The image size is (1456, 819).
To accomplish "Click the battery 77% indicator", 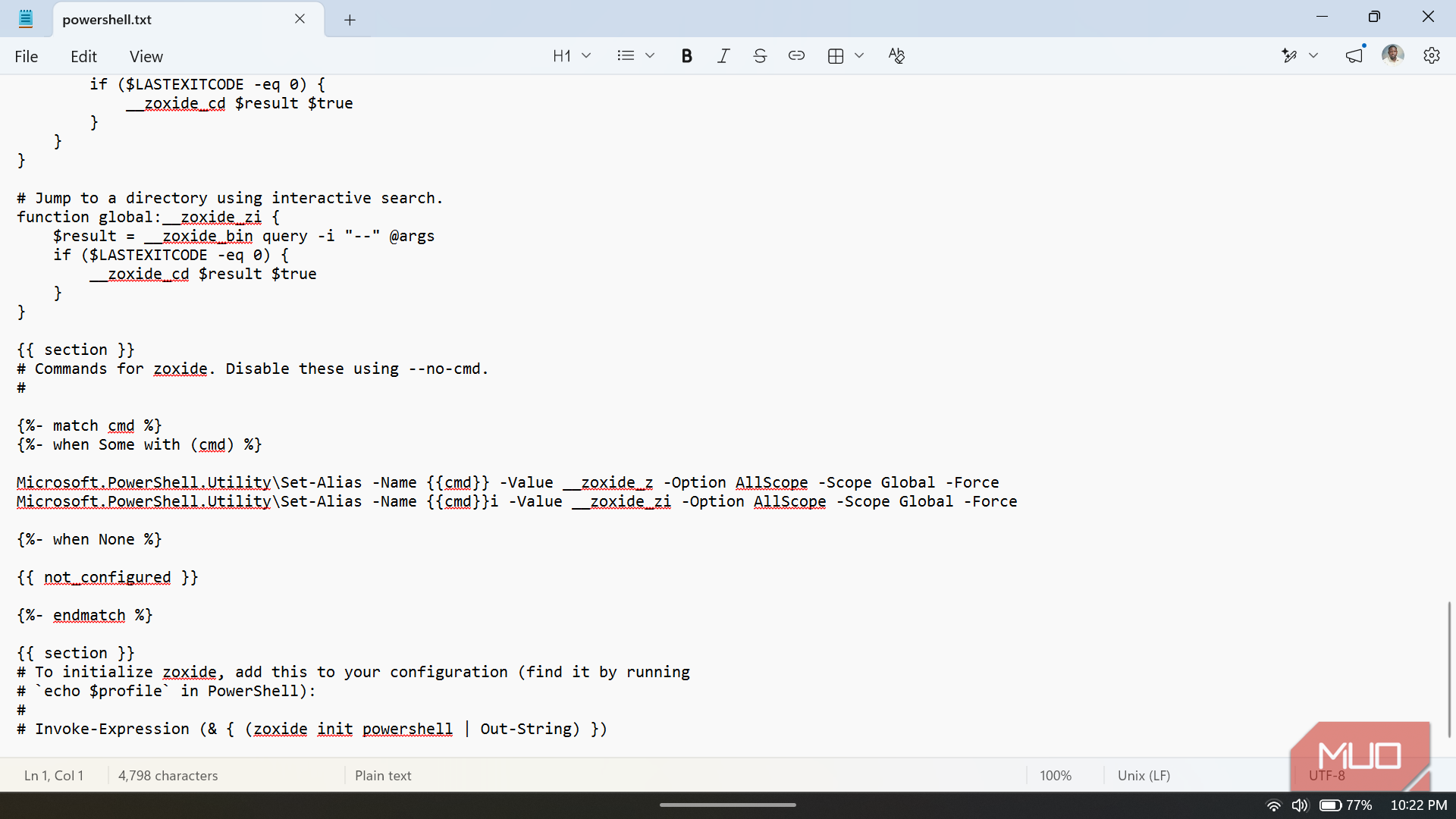I will (x=1346, y=805).
